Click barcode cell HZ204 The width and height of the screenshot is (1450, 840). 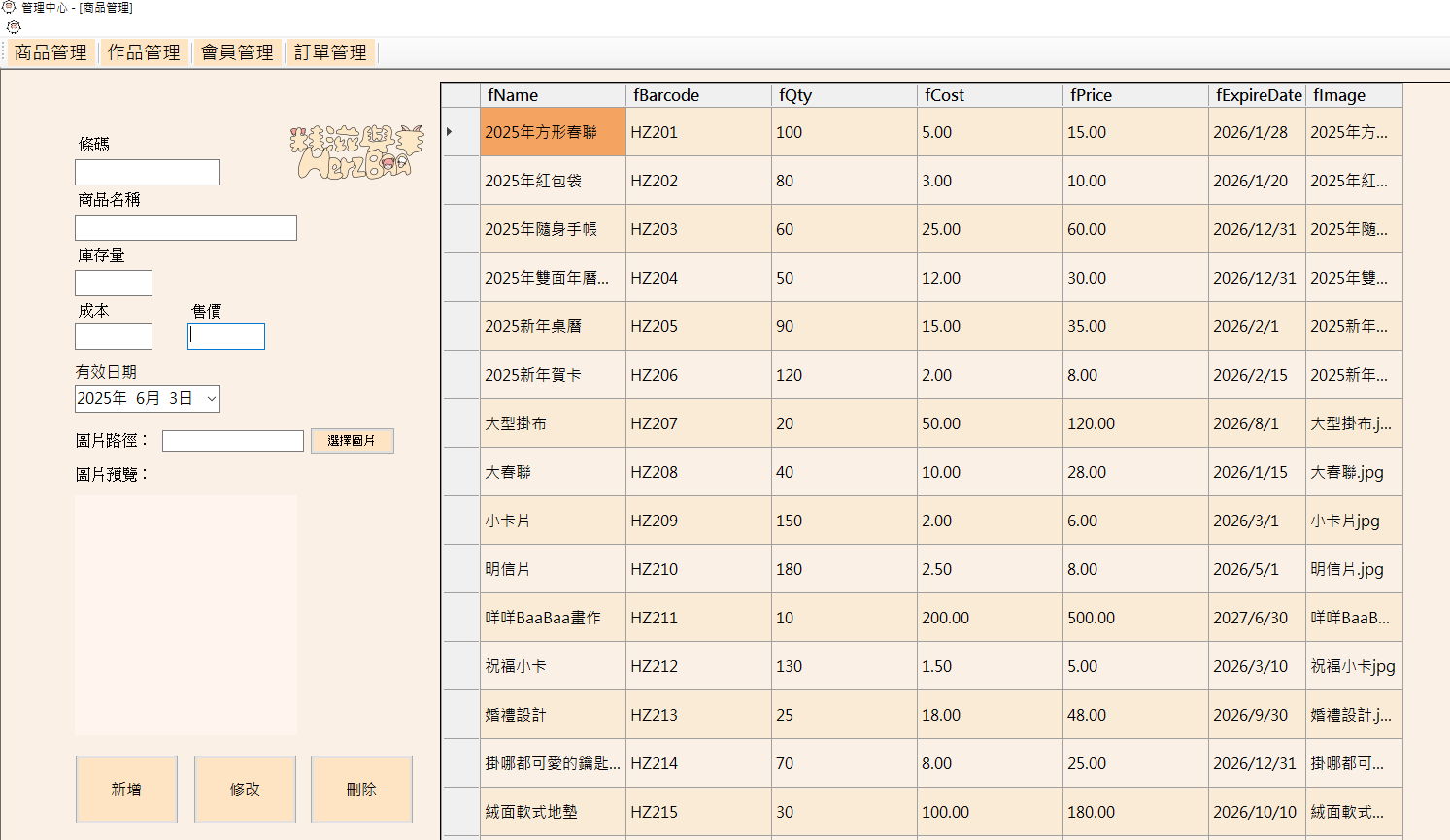699,278
